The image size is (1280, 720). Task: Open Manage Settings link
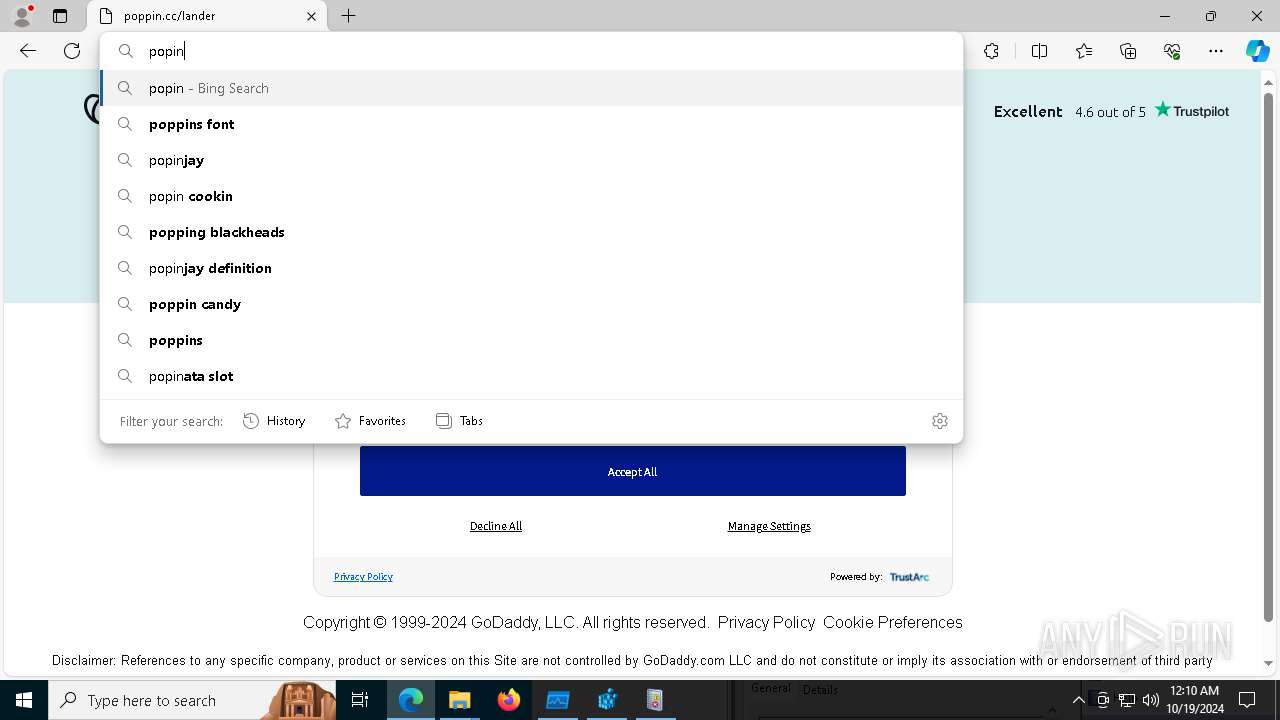click(x=769, y=526)
